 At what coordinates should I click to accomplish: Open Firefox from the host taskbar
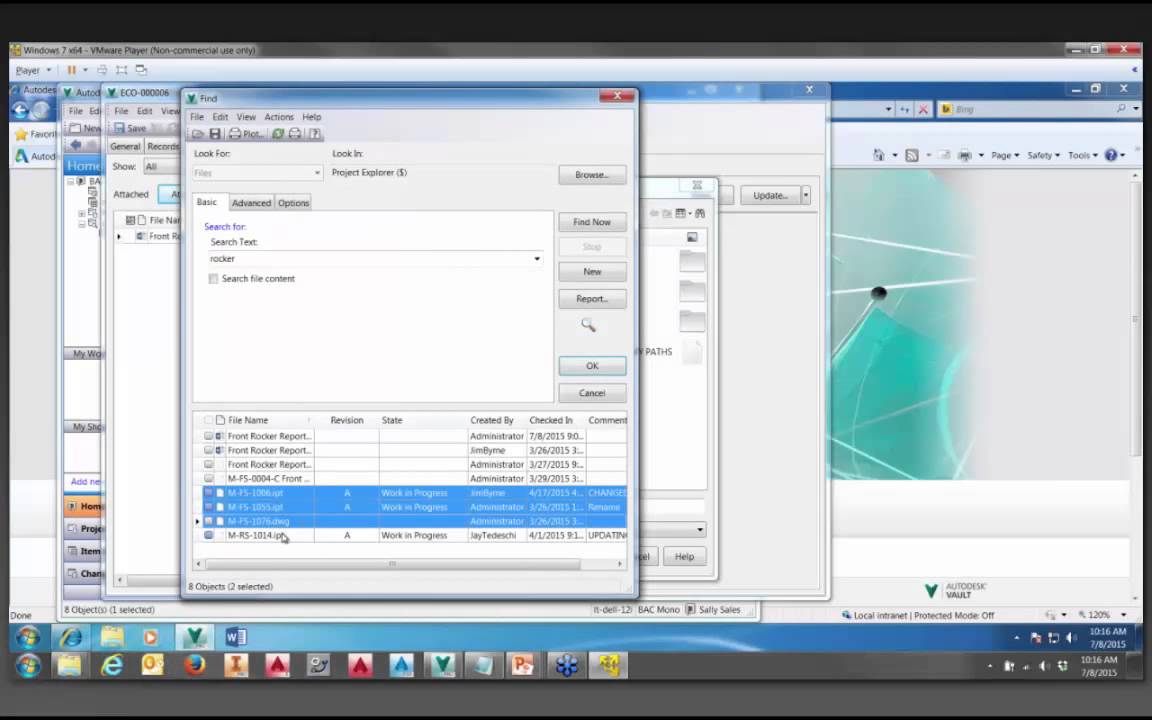(x=195, y=666)
